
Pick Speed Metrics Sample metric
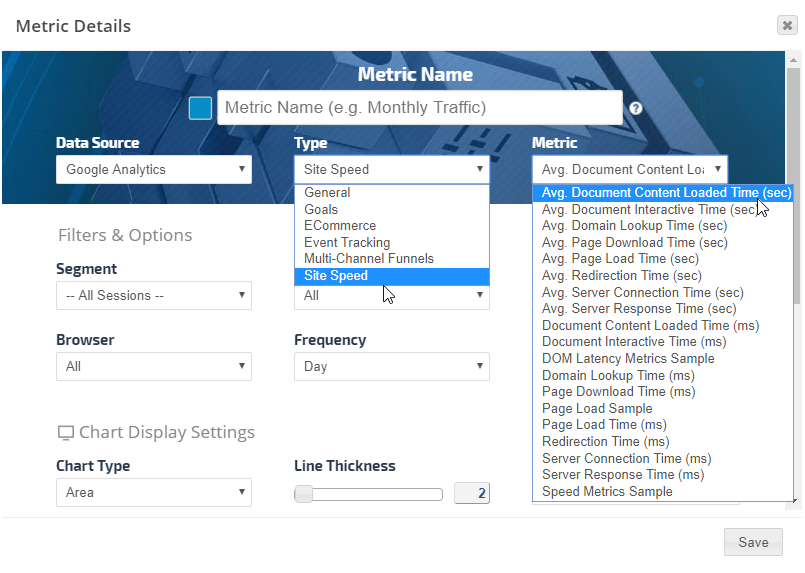pos(607,491)
